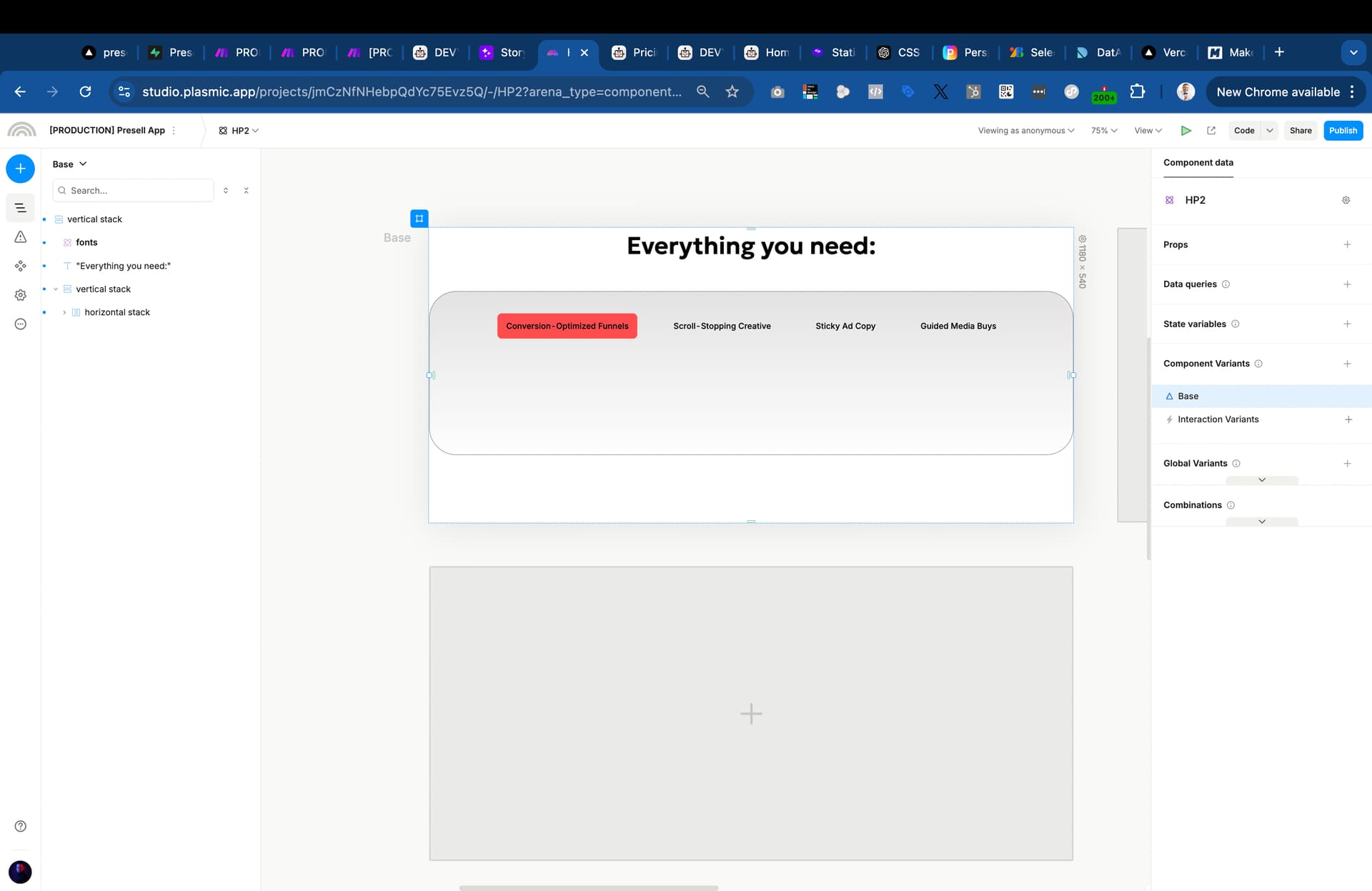Expand the Global Variants section chevron
Viewport: 1372px width, 891px height.
pos(1261,480)
